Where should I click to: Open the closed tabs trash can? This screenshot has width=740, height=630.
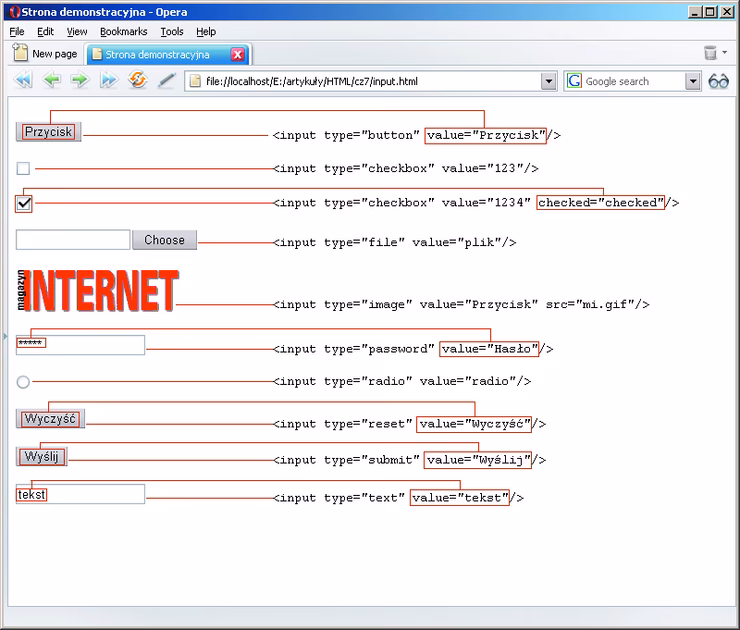click(711, 54)
